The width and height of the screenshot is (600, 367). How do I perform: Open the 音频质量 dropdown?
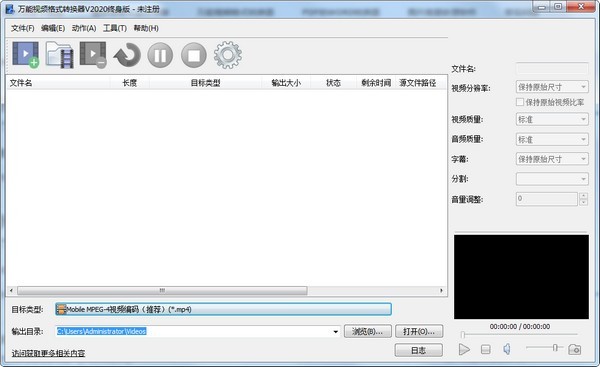552,139
